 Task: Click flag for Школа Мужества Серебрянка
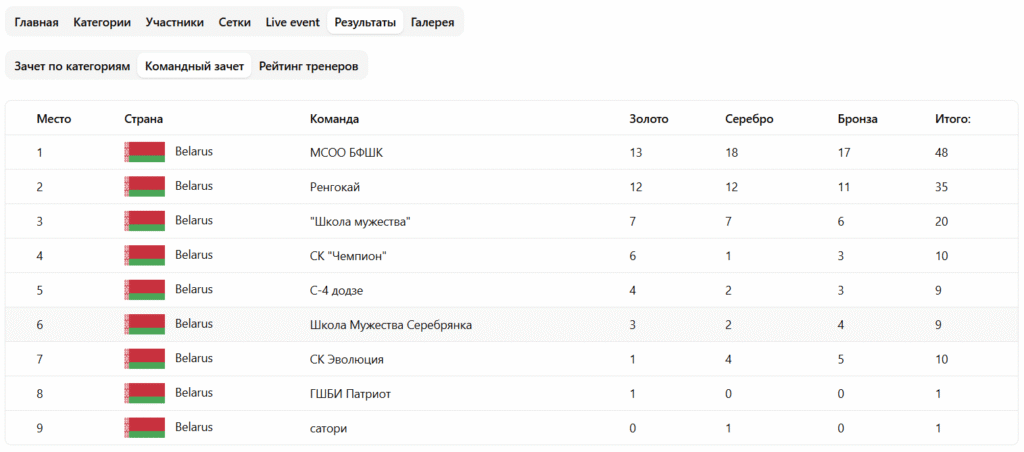144,324
